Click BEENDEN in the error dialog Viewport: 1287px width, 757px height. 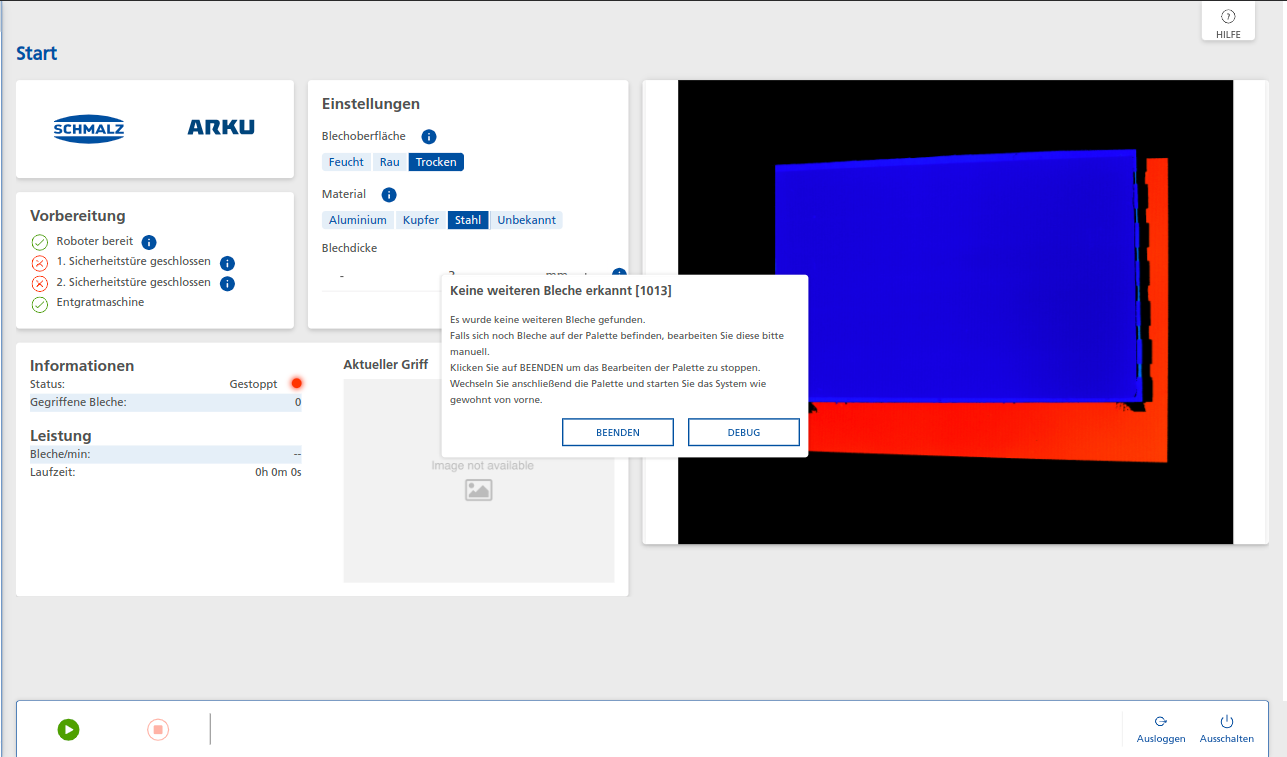(617, 432)
